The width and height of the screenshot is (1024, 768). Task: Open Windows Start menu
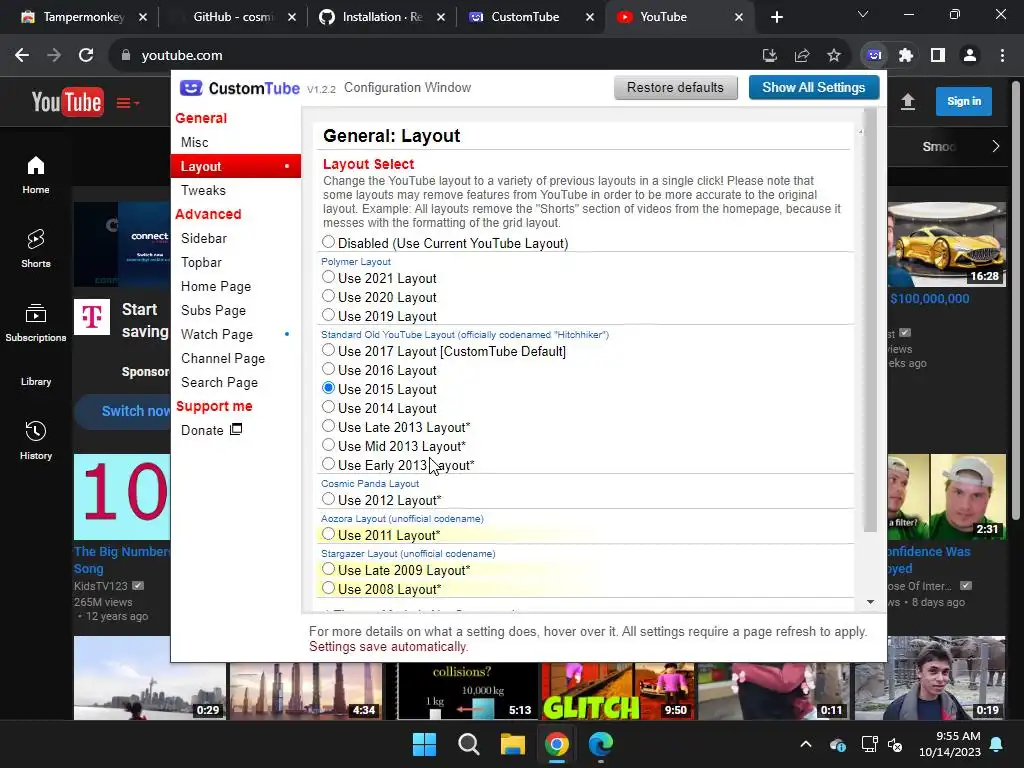424,744
